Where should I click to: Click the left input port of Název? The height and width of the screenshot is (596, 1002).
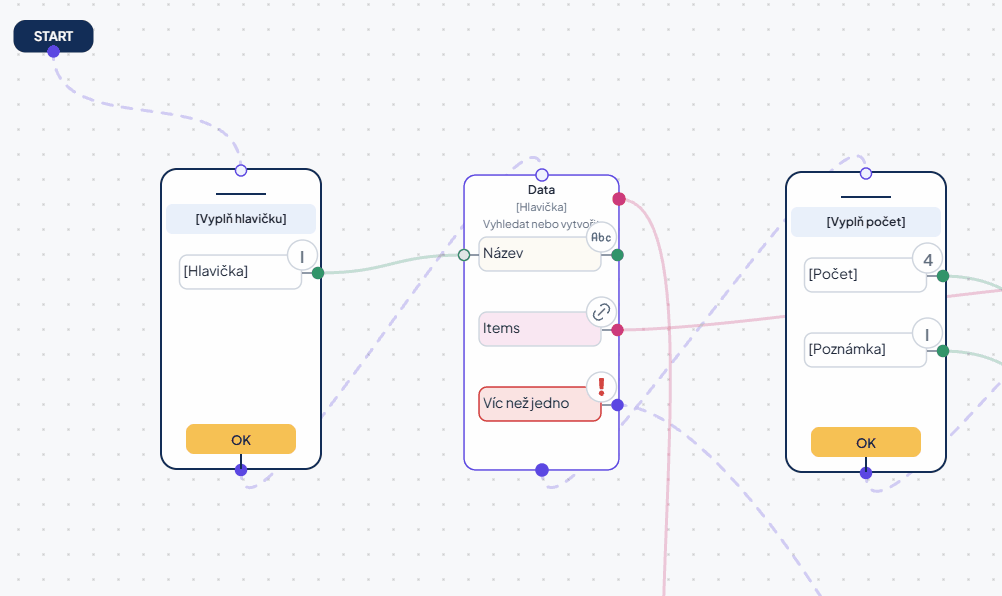[x=464, y=256]
